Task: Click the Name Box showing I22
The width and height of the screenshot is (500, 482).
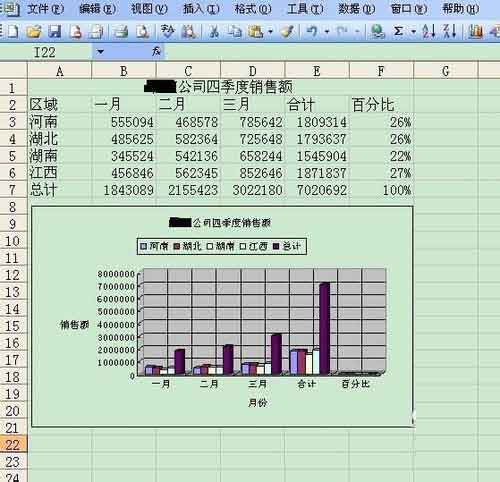Action: [47, 52]
